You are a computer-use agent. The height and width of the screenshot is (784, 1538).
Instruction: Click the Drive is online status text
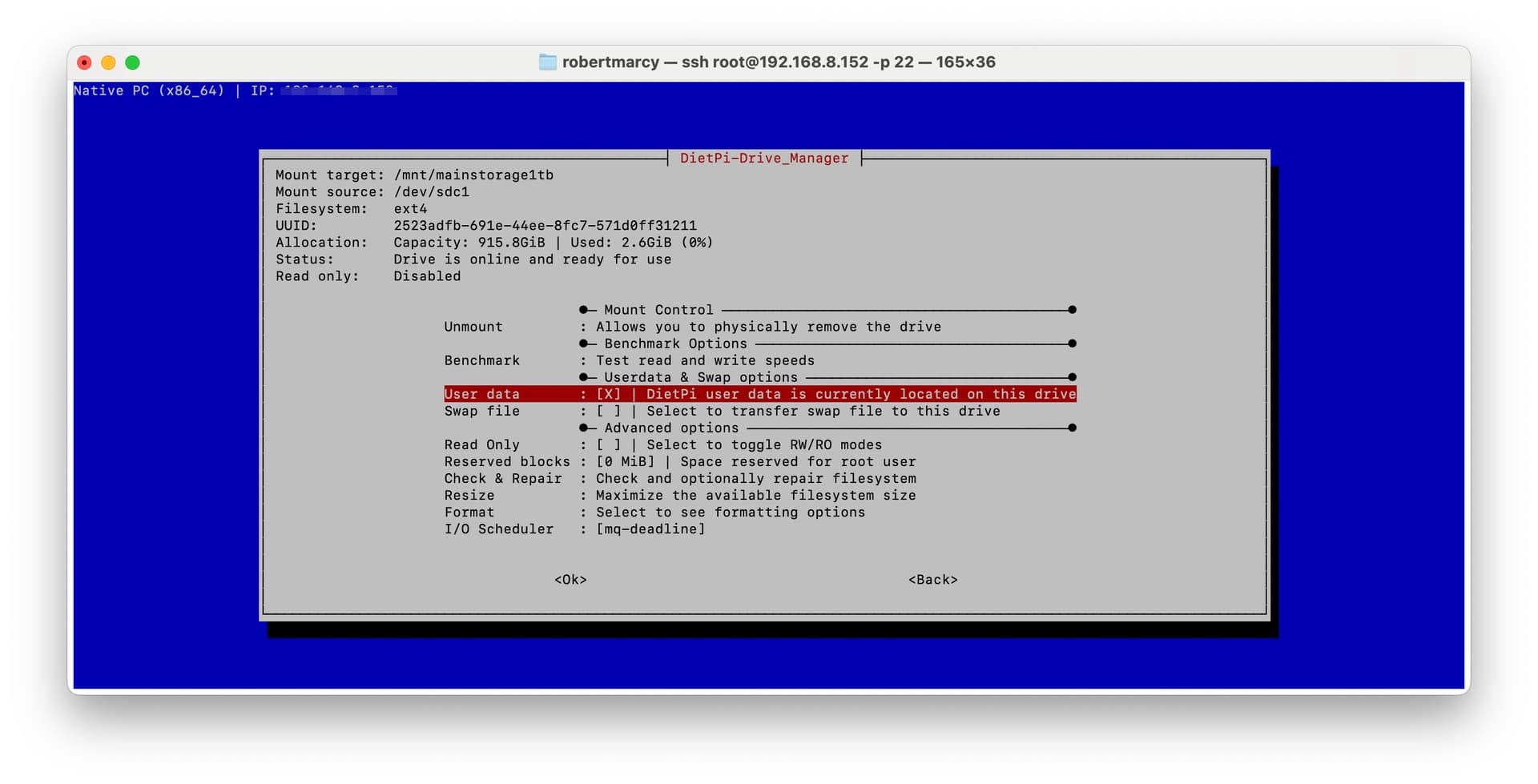pyautogui.click(x=532, y=259)
